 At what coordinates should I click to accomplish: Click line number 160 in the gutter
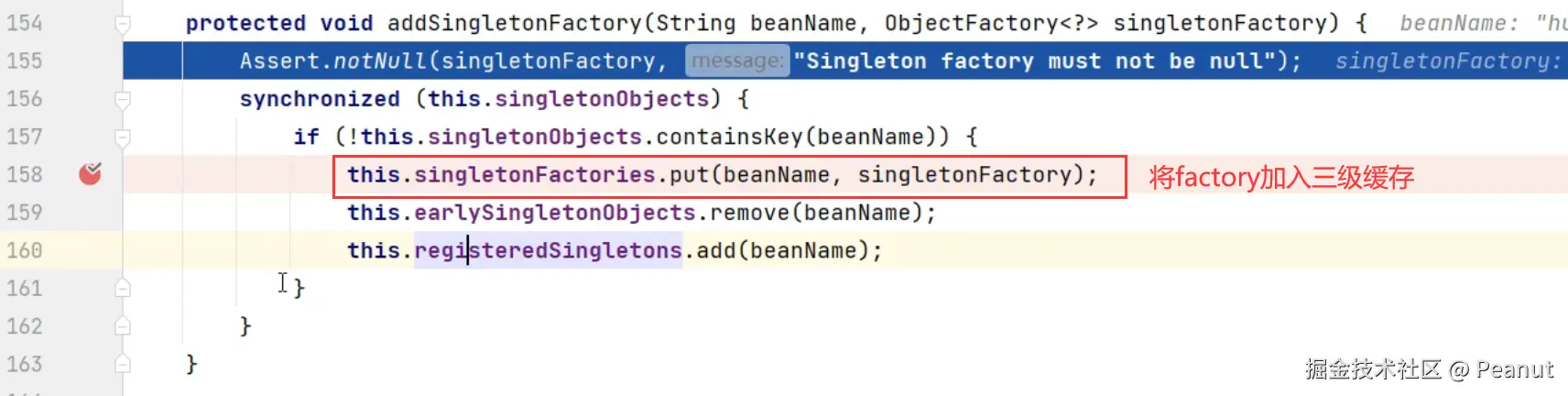click(25, 250)
